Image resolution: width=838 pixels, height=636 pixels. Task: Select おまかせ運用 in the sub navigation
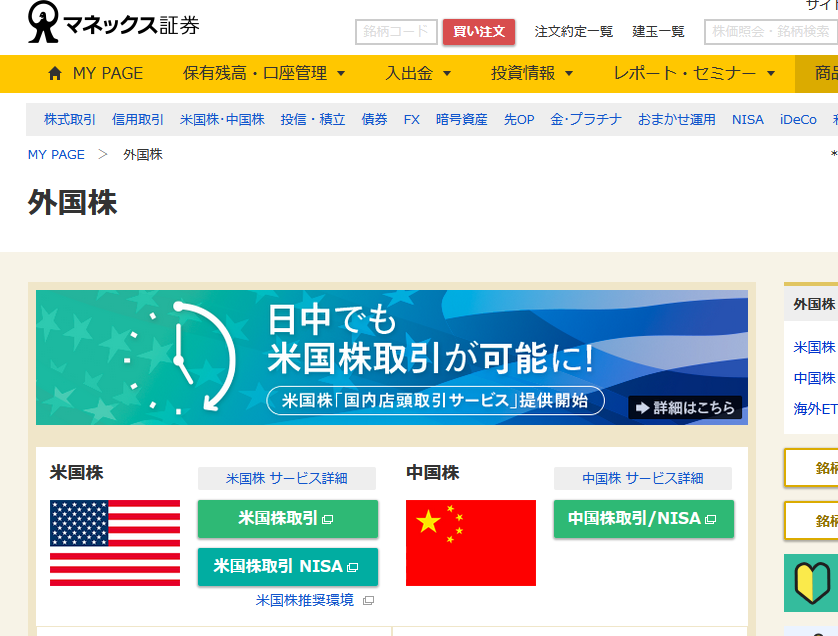[x=677, y=119]
